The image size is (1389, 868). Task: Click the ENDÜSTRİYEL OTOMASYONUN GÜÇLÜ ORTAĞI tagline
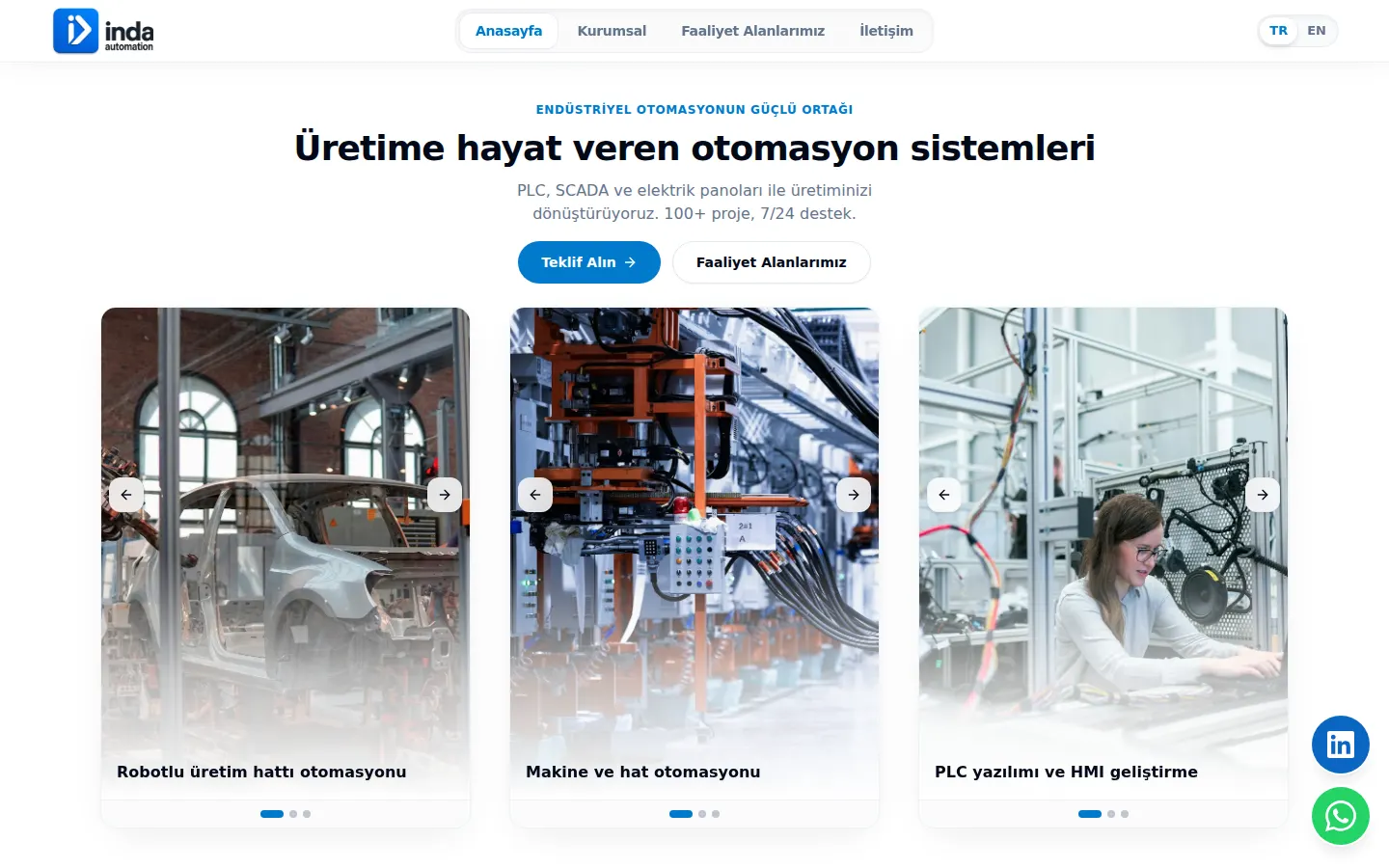click(694, 109)
